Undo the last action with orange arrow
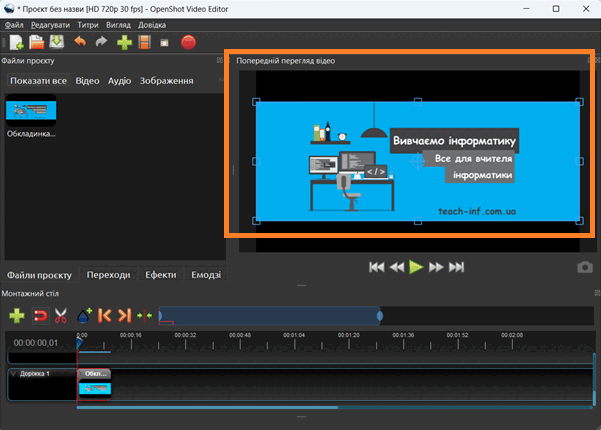 [x=80, y=41]
